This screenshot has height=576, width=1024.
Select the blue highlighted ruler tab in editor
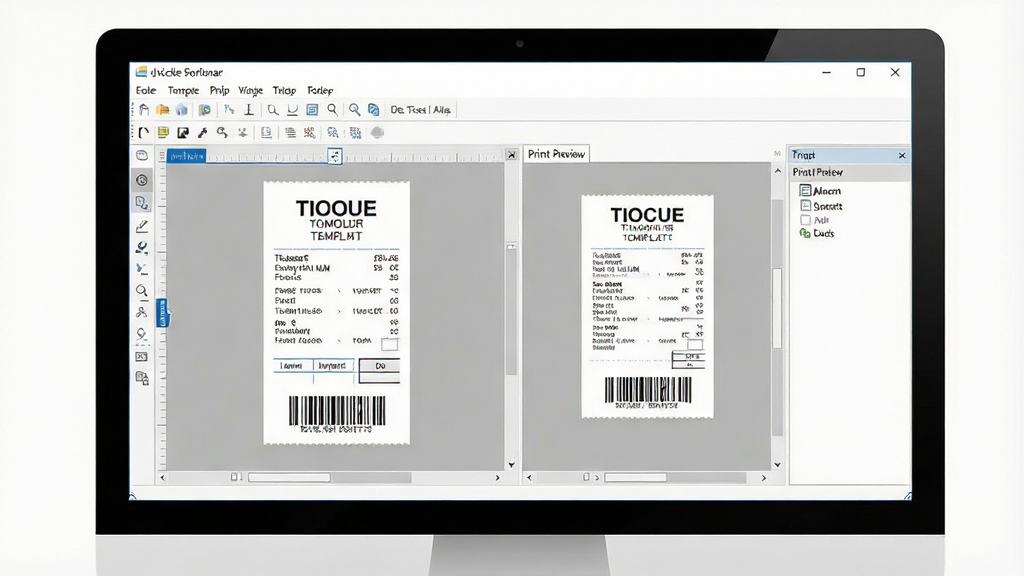187,156
